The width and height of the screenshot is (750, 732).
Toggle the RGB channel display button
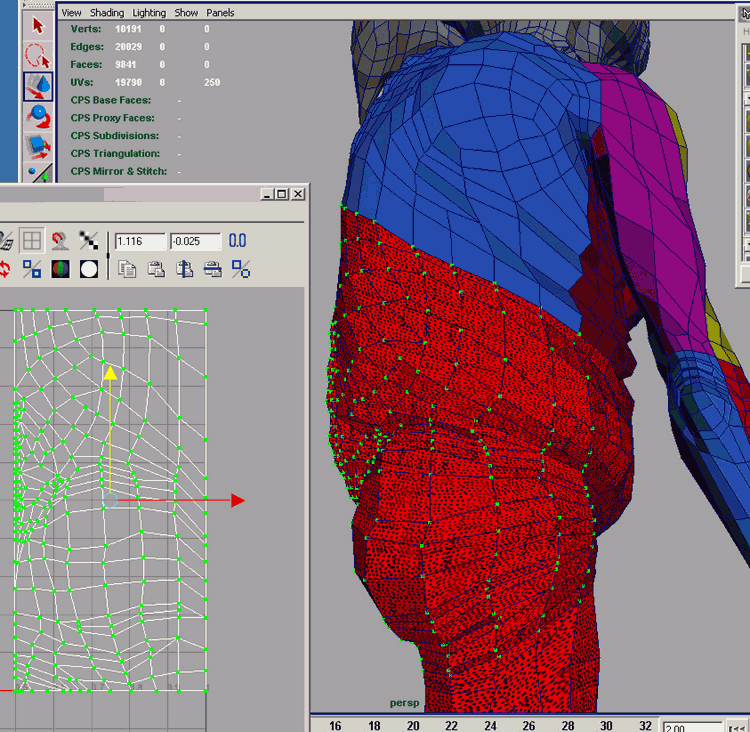pos(61,269)
